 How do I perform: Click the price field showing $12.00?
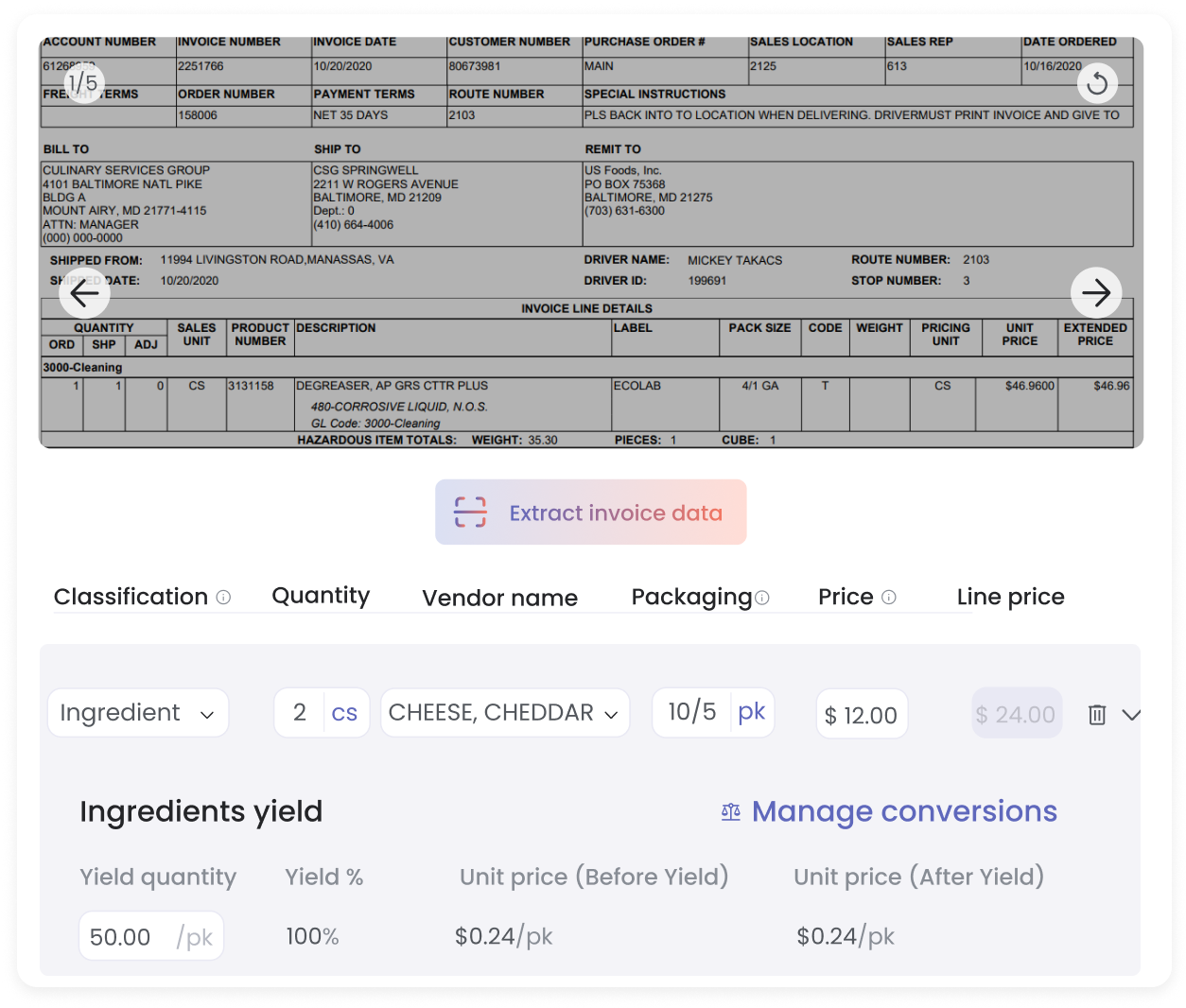(x=862, y=715)
